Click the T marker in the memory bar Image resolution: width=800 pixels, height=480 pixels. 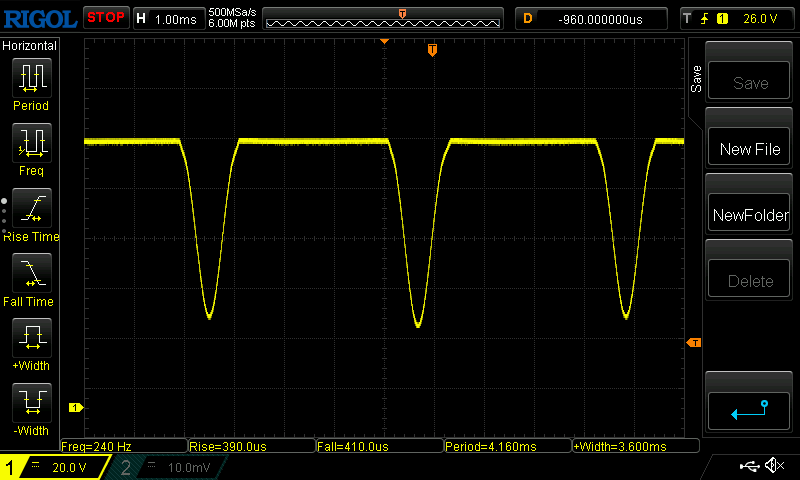402,14
